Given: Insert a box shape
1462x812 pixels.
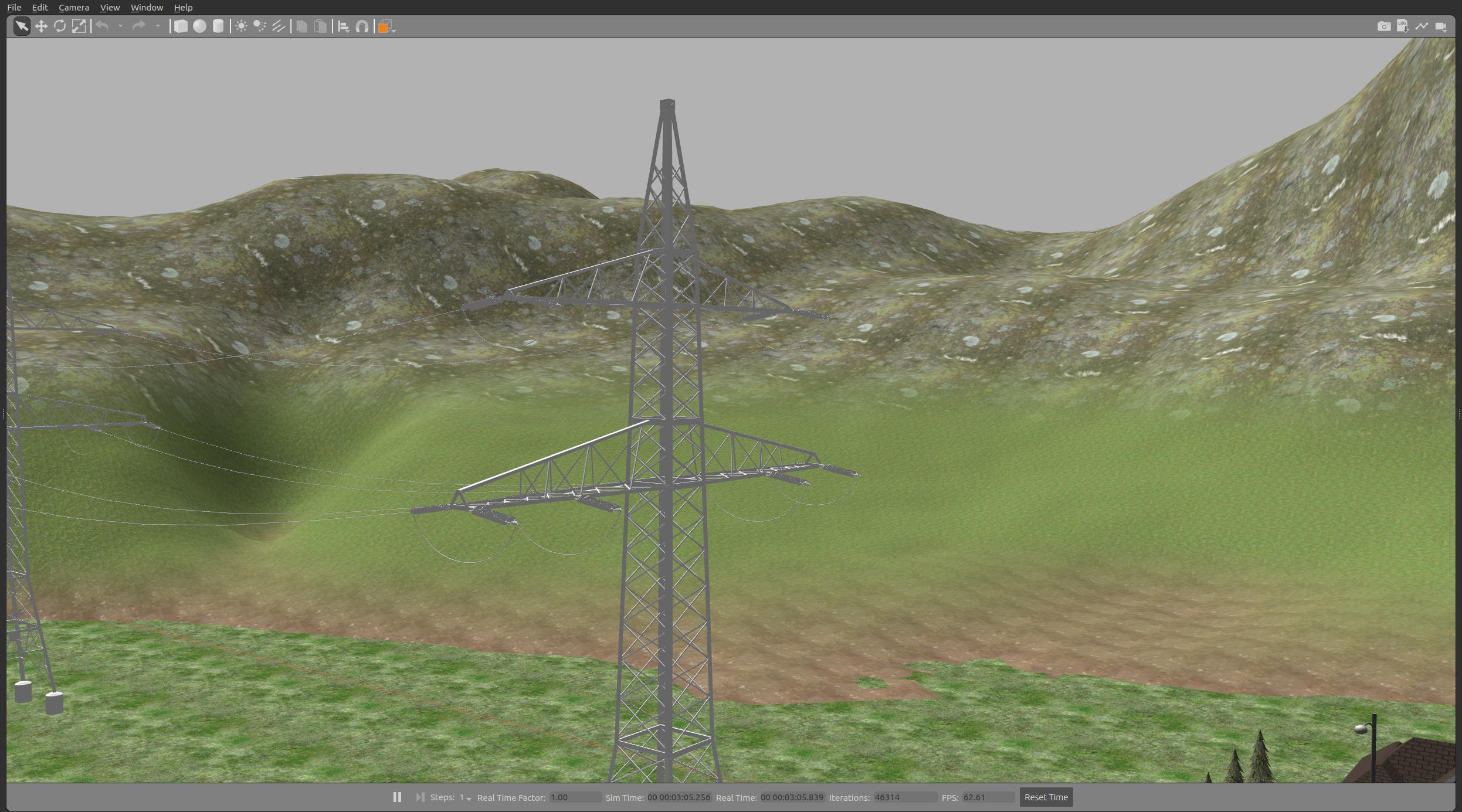Looking at the screenshot, I should 181,26.
